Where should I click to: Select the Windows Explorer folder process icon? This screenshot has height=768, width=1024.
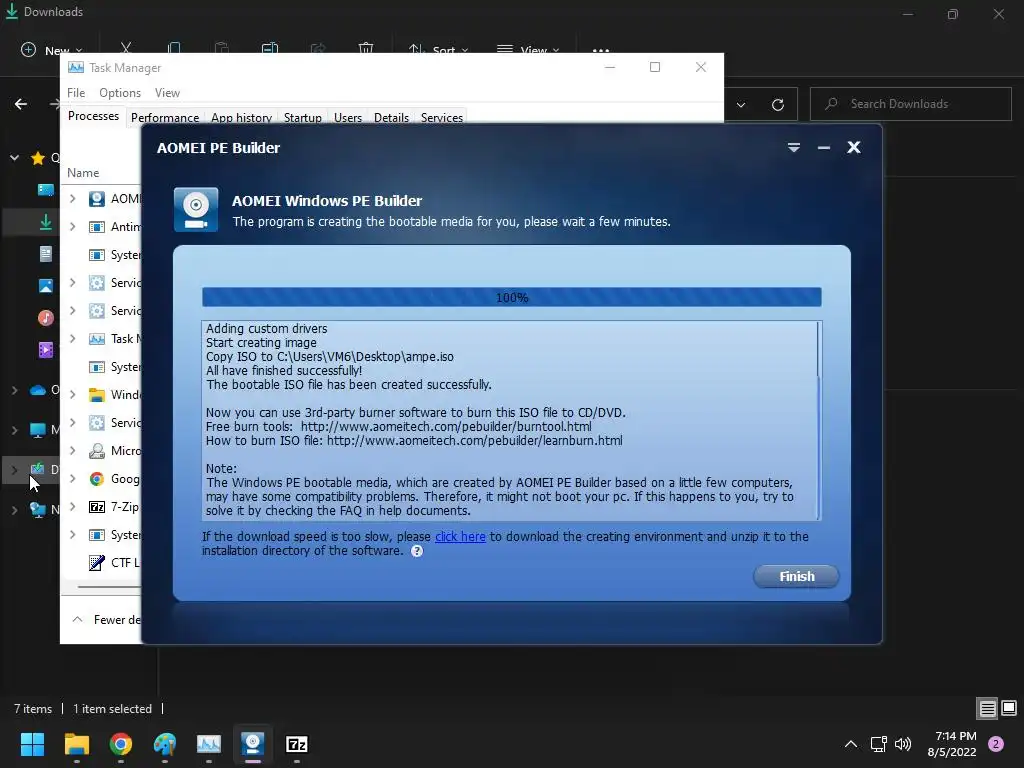(x=97, y=394)
